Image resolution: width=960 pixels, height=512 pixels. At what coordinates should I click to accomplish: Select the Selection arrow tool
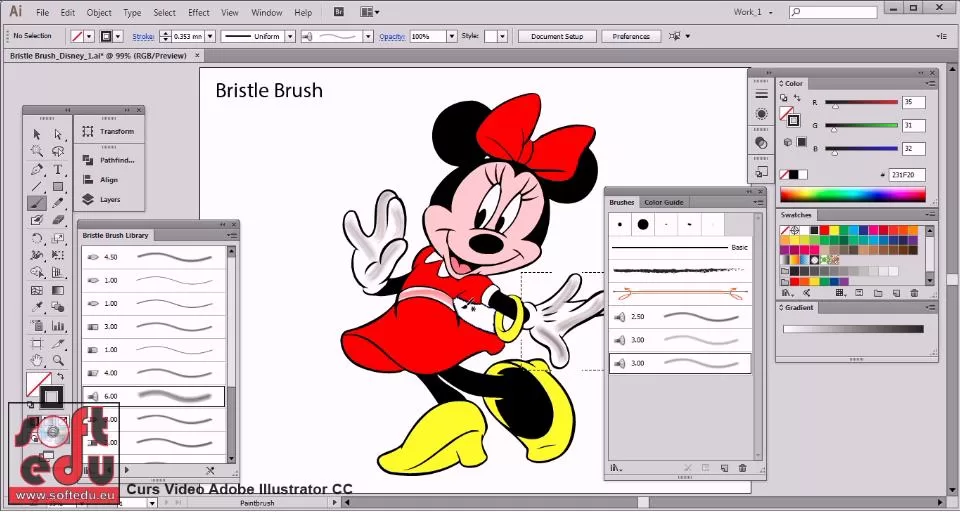(x=37, y=134)
